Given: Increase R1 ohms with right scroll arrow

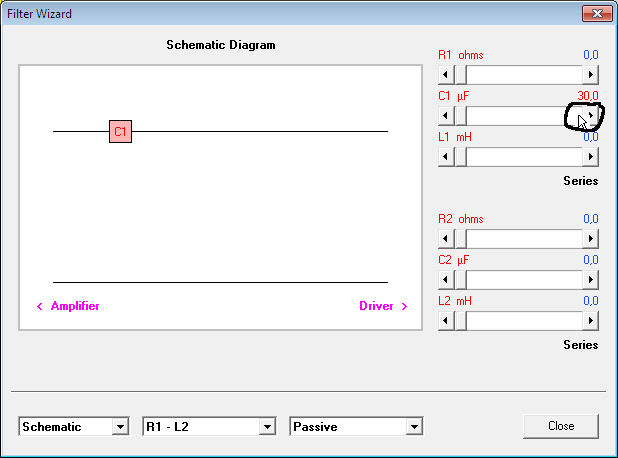Looking at the screenshot, I should (590, 75).
